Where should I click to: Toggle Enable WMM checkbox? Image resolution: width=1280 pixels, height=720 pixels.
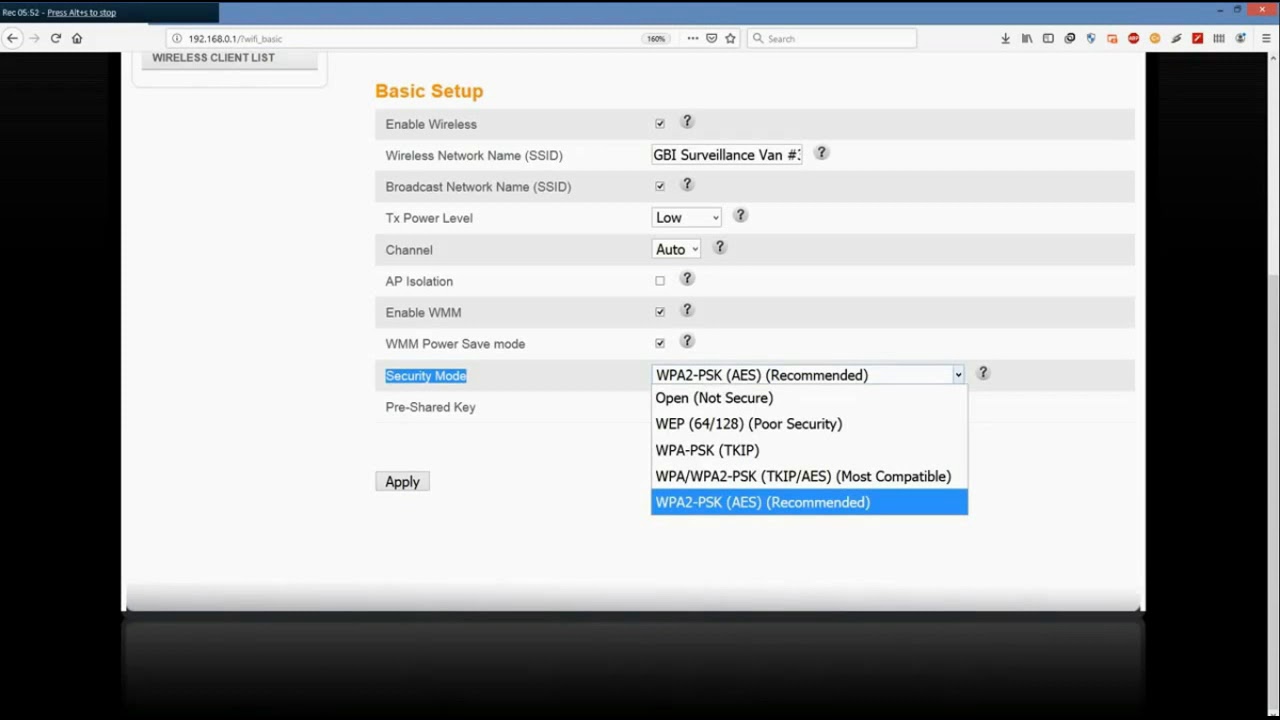coord(660,312)
